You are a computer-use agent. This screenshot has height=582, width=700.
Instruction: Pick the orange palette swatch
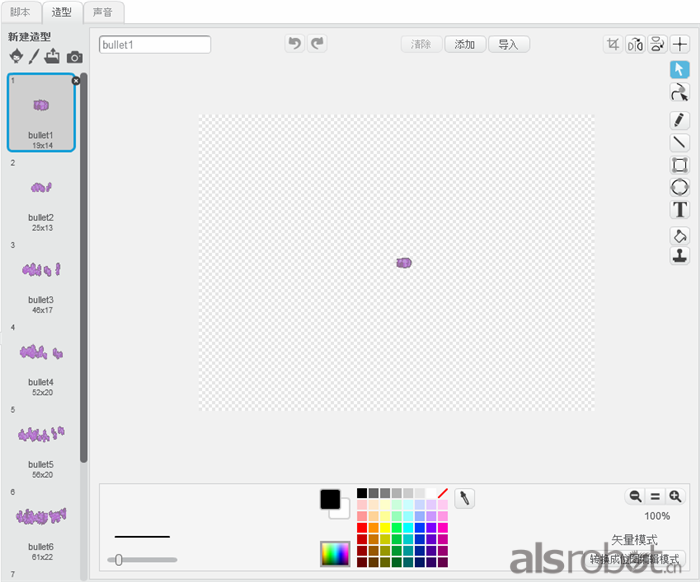pyautogui.click(x=374, y=528)
